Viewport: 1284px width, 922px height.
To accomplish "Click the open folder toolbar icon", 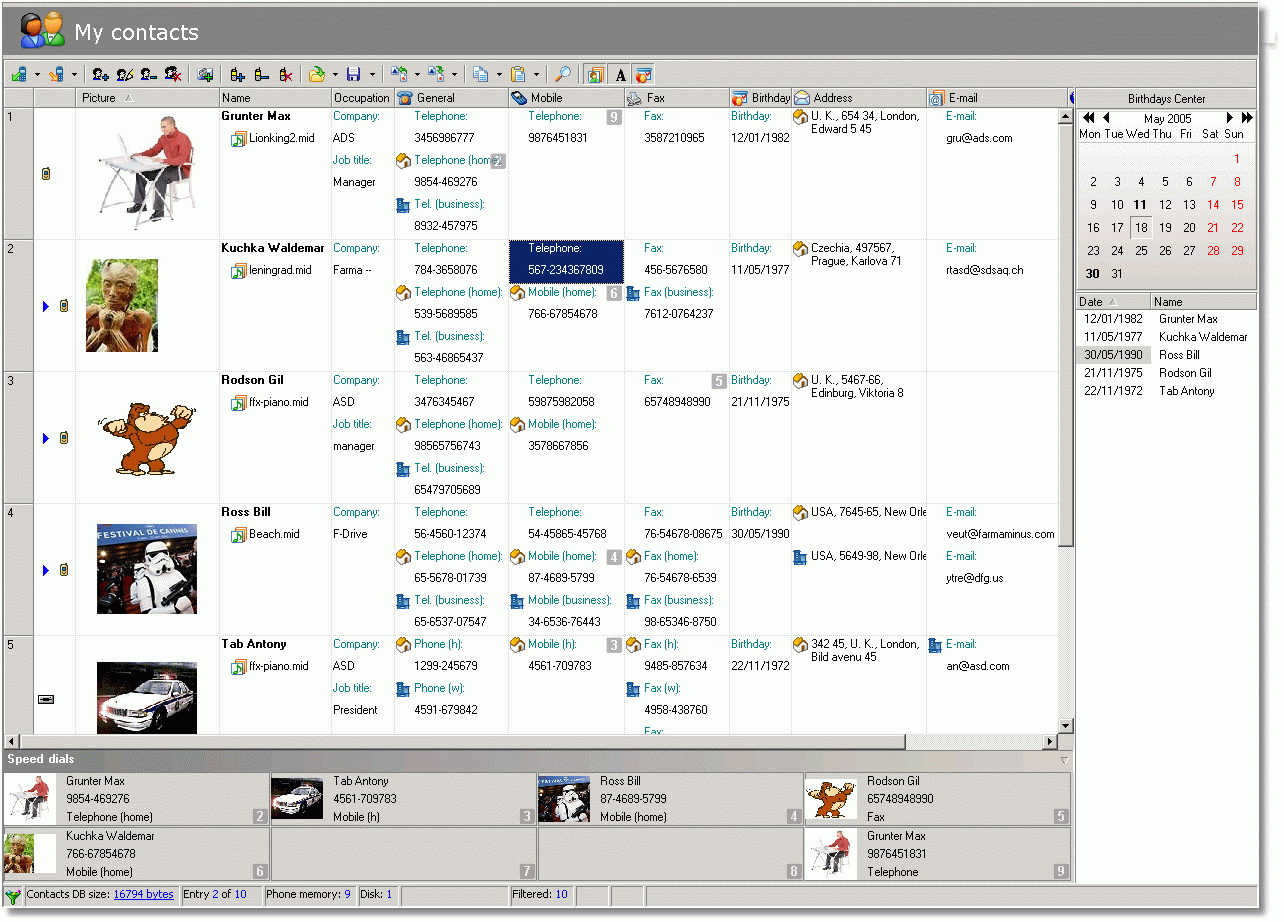I will point(317,74).
